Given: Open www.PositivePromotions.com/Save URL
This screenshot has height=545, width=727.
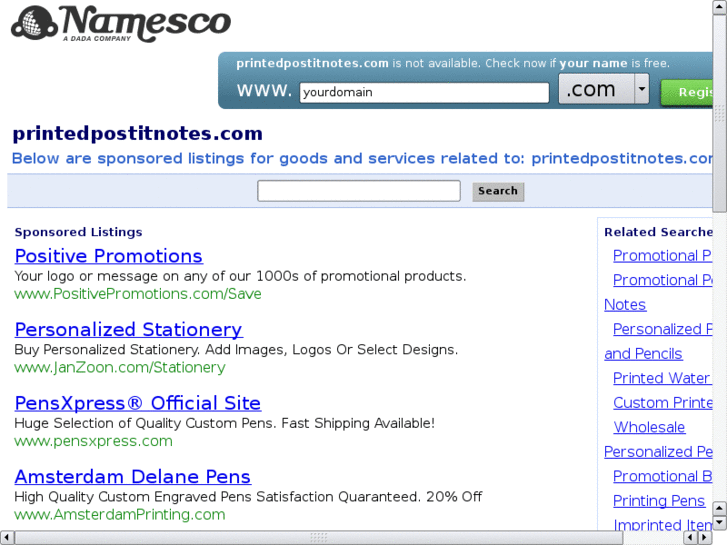Looking at the screenshot, I should coord(138,294).
